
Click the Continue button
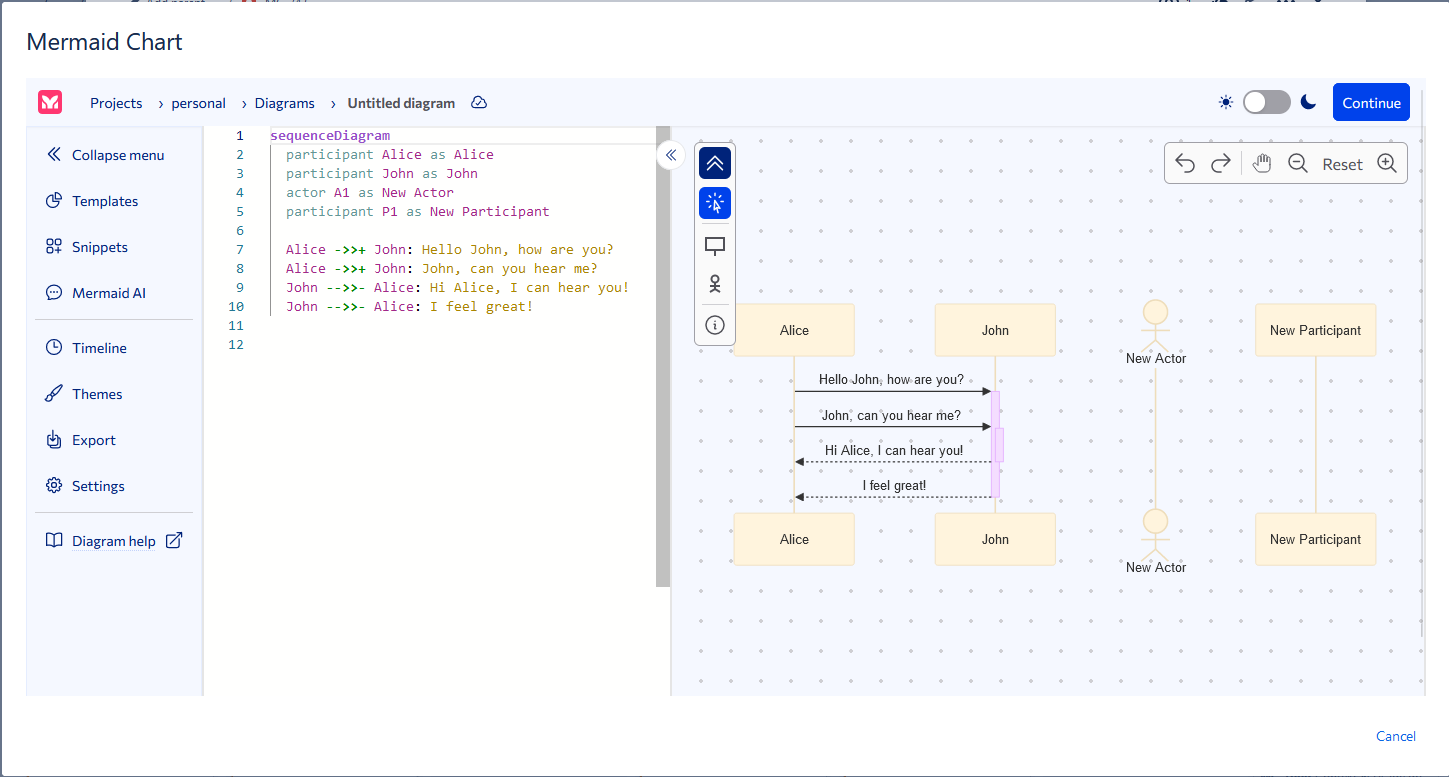[x=1371, y=102]
